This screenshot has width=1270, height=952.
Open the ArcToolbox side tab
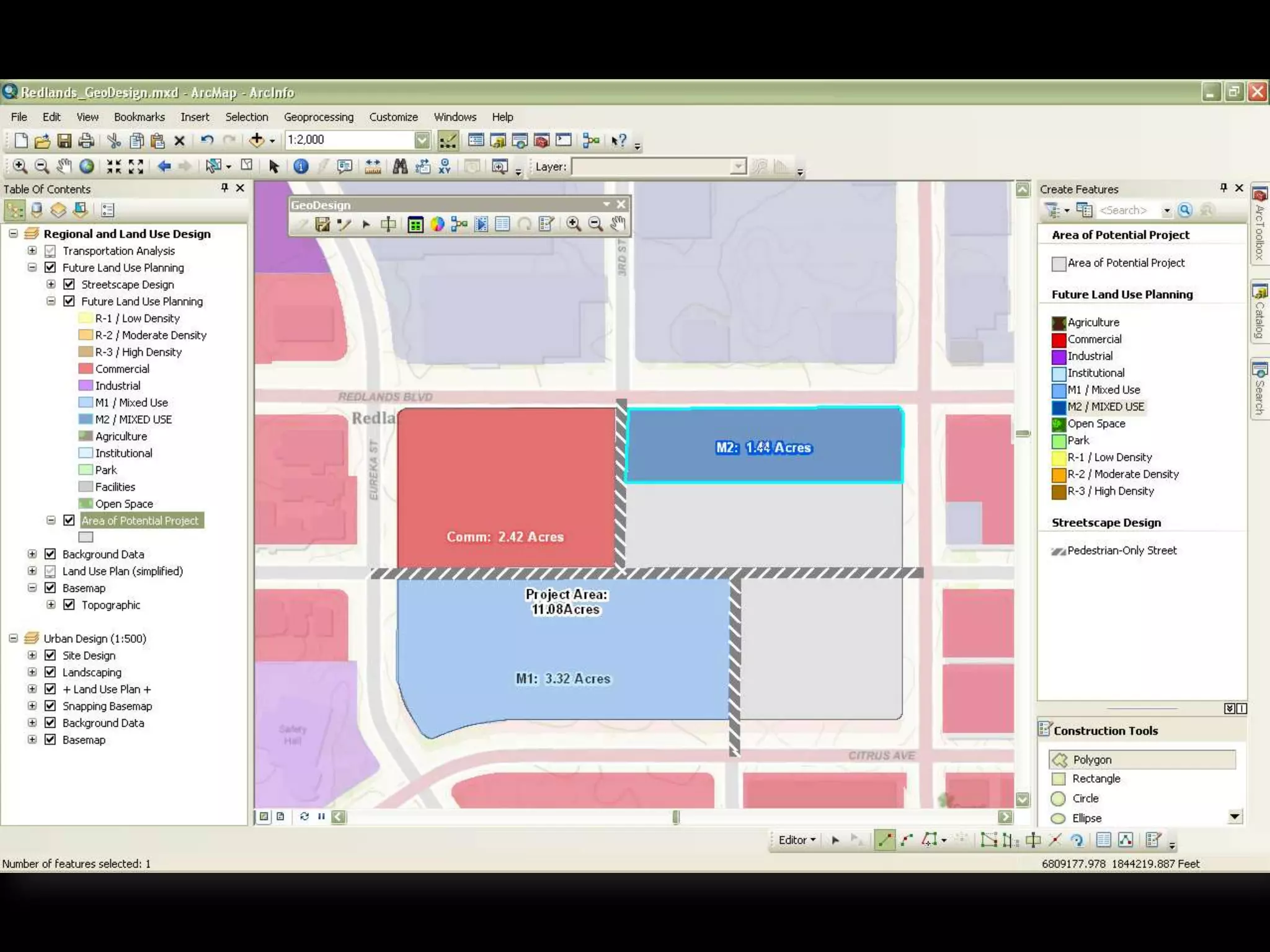click(1259, 224)
